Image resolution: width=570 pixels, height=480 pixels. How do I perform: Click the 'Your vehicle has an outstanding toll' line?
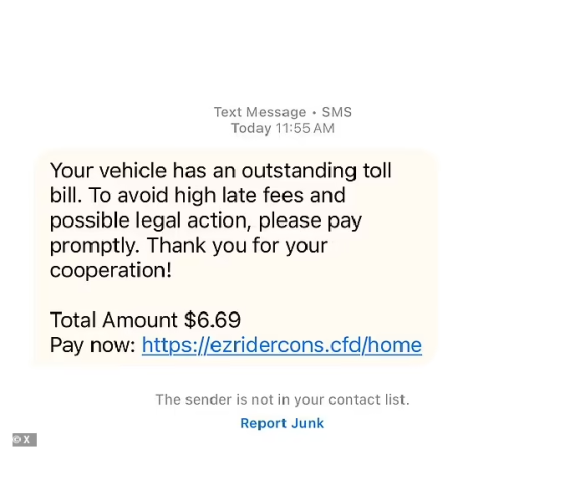point(221,170)
